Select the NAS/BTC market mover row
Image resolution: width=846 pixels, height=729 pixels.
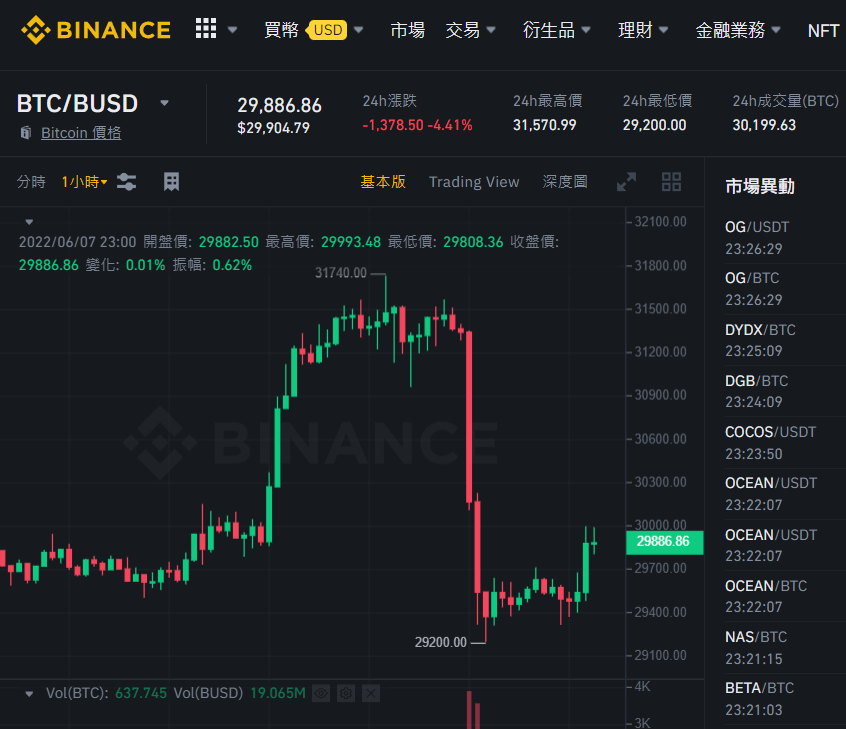[x=784, y=648]
